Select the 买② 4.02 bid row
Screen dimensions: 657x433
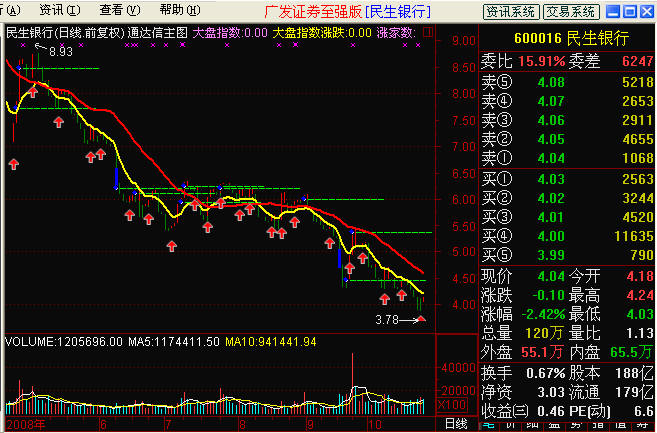(567, 198)
